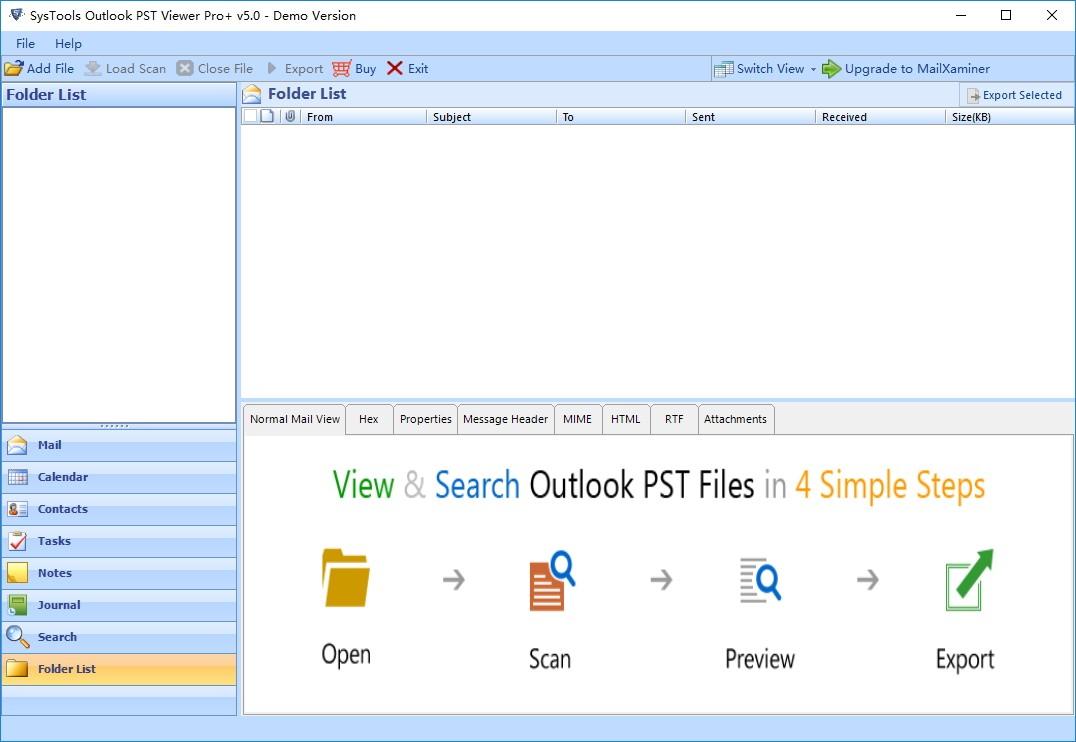Screen dimensions: 1076x742
Task: Select the Calendar navigation label
Action: coord(62,477)
